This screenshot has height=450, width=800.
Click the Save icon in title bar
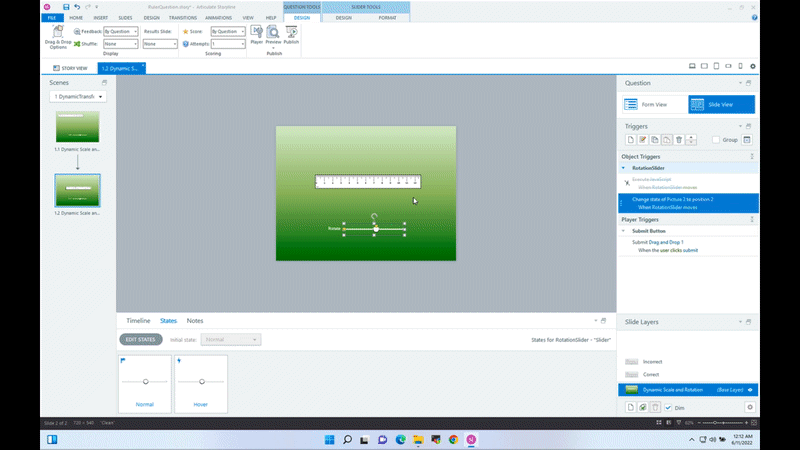coord(66,6)
